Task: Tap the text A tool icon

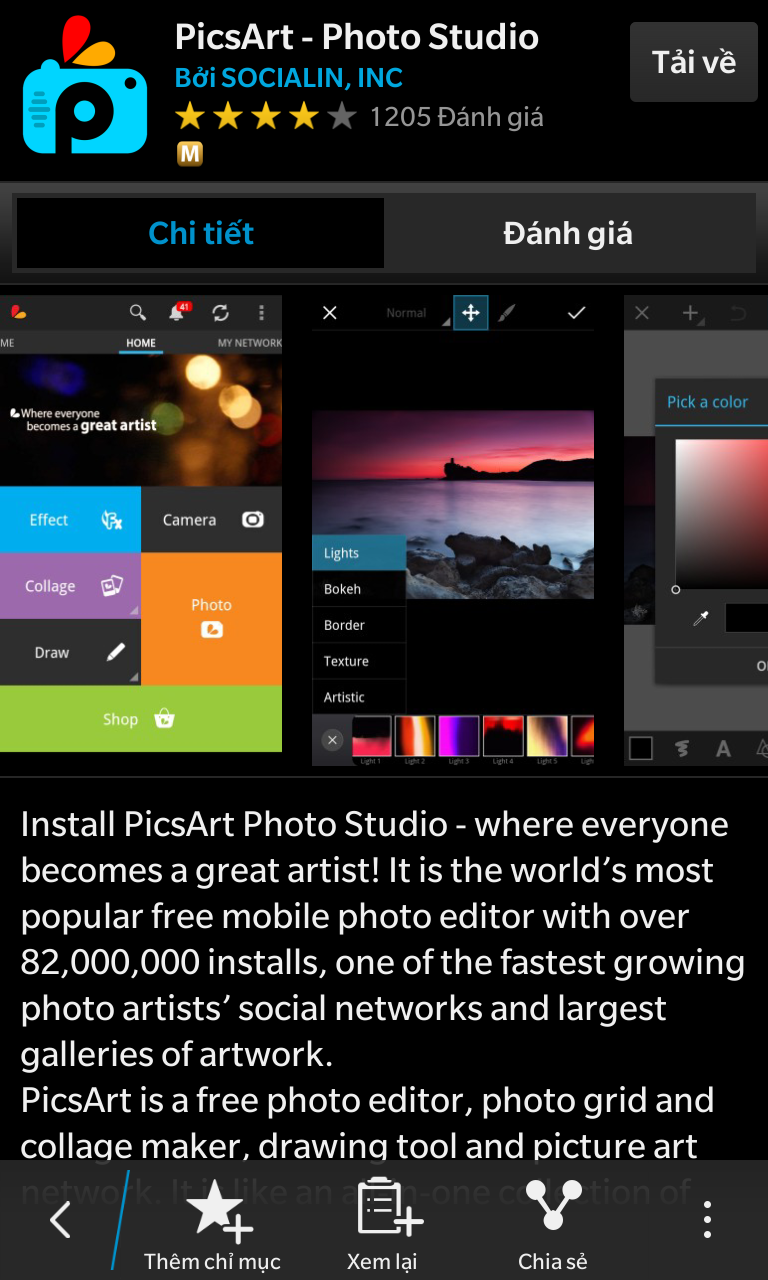Action: [x=723, y=748]
